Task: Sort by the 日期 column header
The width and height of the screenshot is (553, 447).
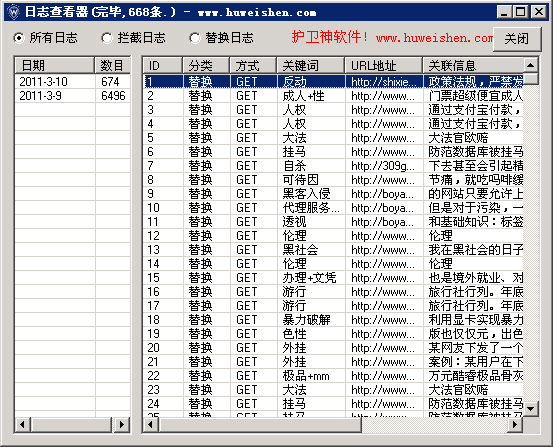Action: click(55, 65)
